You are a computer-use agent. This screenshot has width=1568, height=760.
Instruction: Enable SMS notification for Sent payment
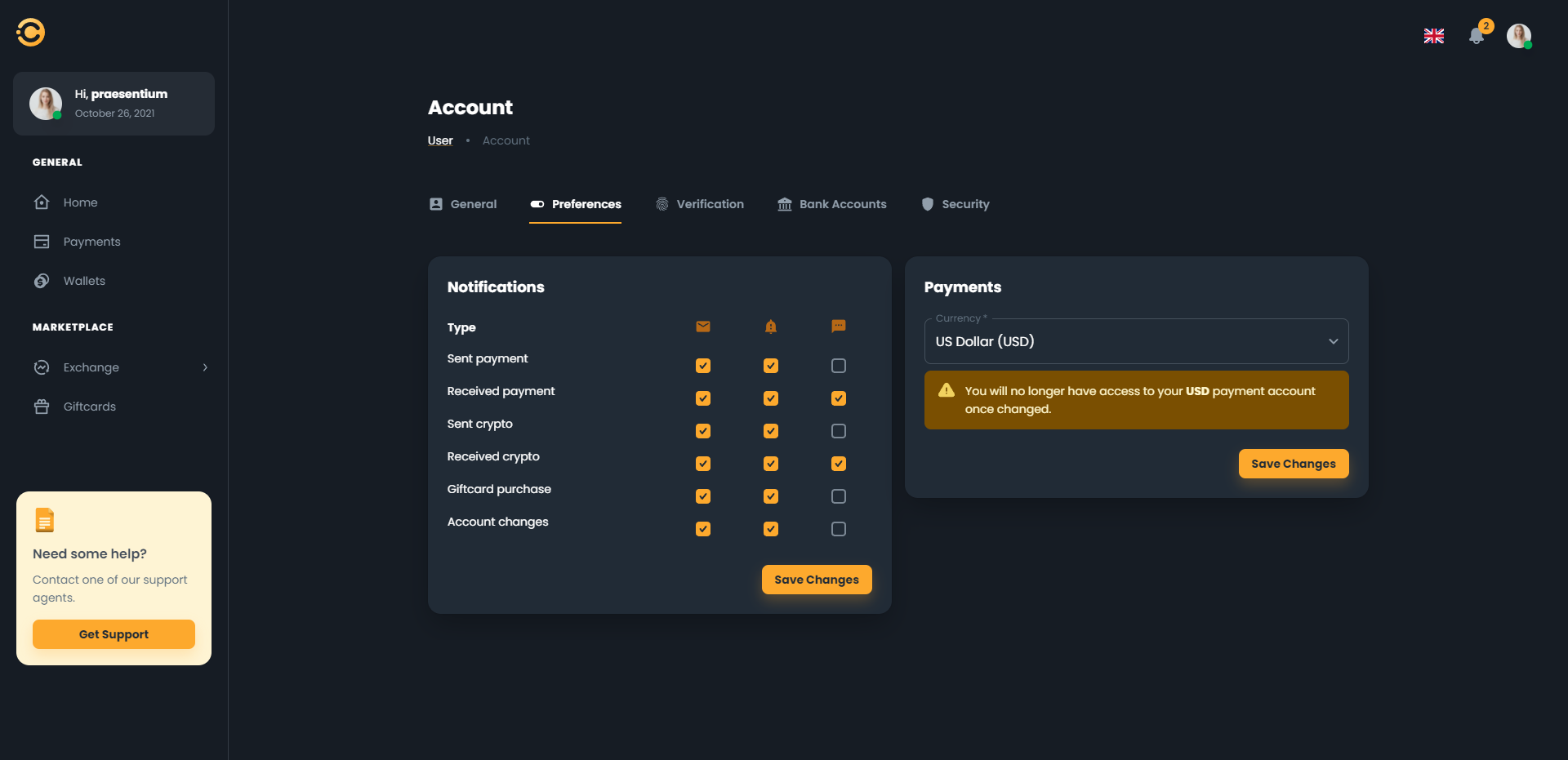838,366
